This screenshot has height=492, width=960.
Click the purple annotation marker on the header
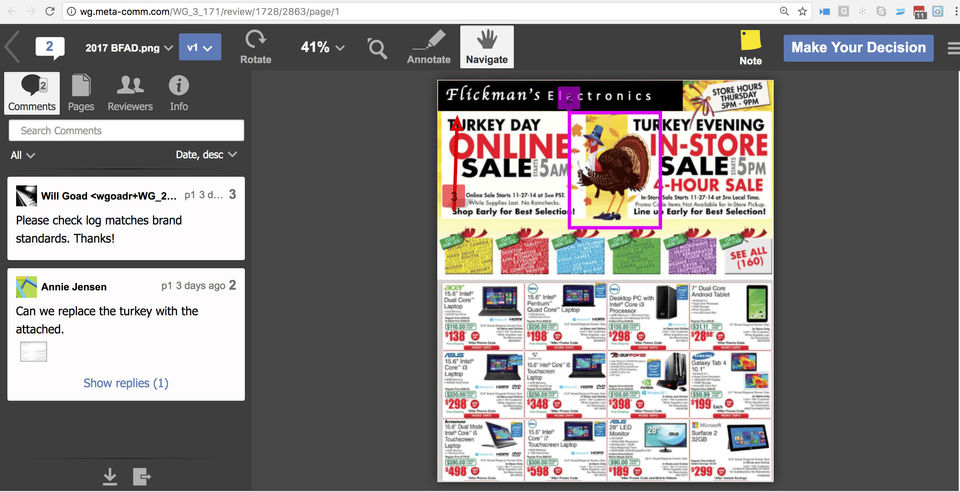569,98
